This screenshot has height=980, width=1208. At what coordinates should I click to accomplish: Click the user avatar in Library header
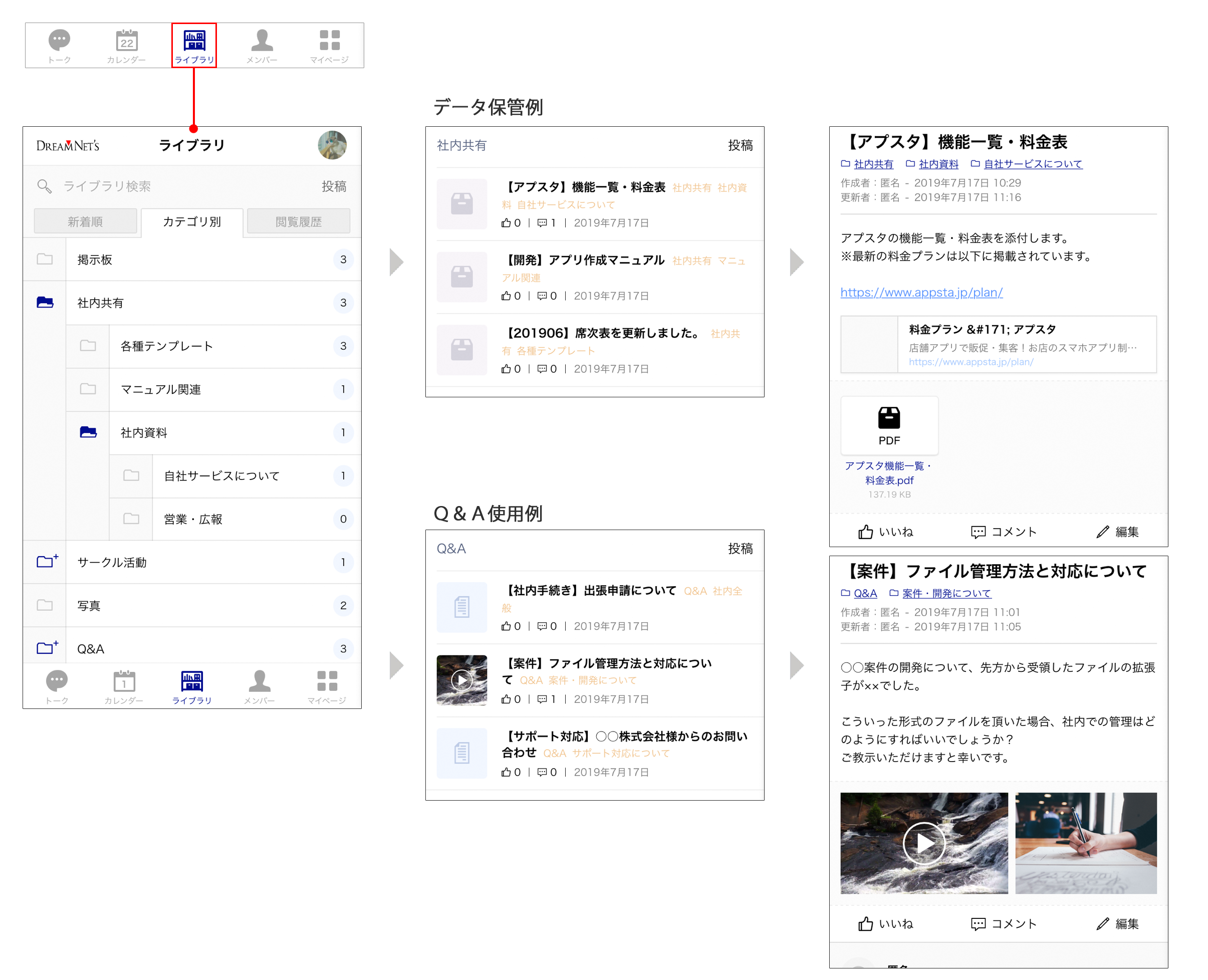(x=332, y=145)
